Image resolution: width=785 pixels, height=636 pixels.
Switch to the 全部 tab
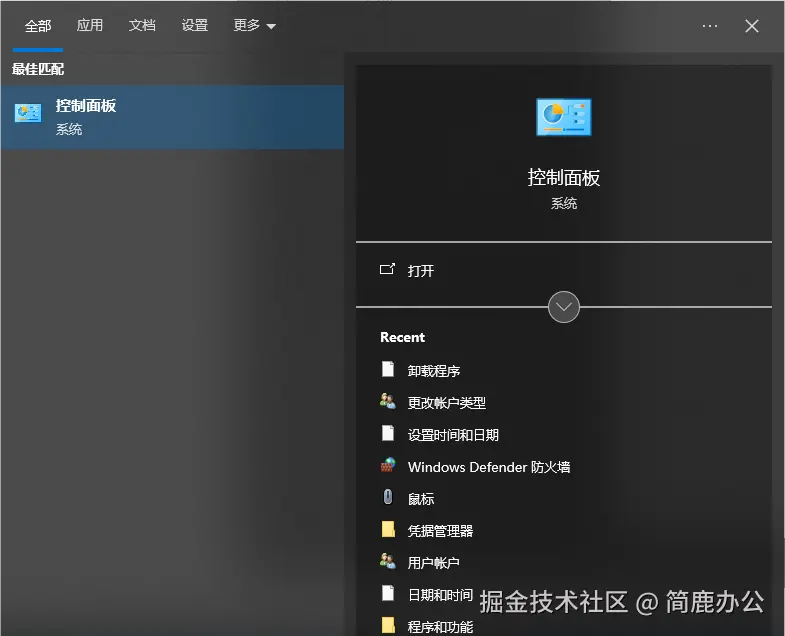pyautogui.click(x=38, y=26)
